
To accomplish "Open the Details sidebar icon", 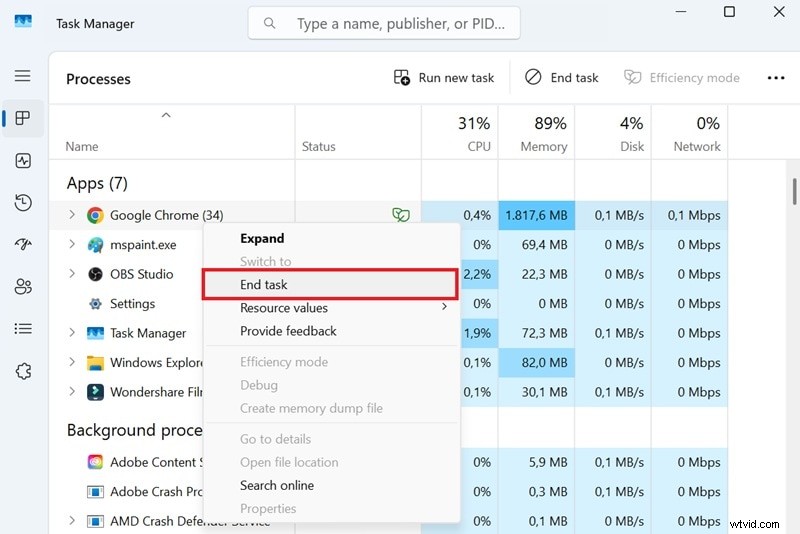I will (22, 329).
